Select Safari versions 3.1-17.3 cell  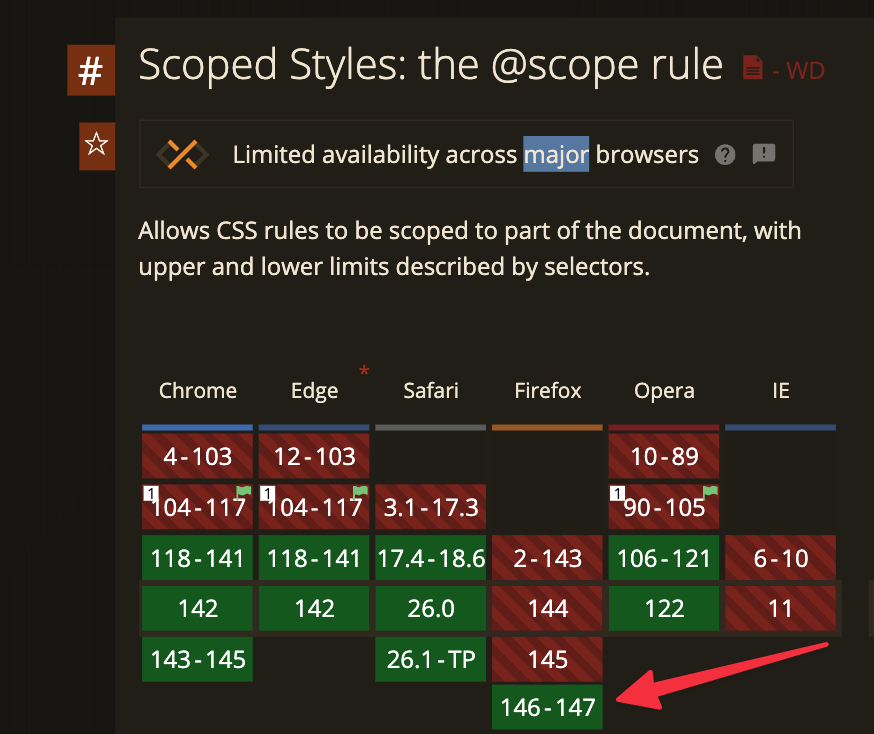[430, 507]
